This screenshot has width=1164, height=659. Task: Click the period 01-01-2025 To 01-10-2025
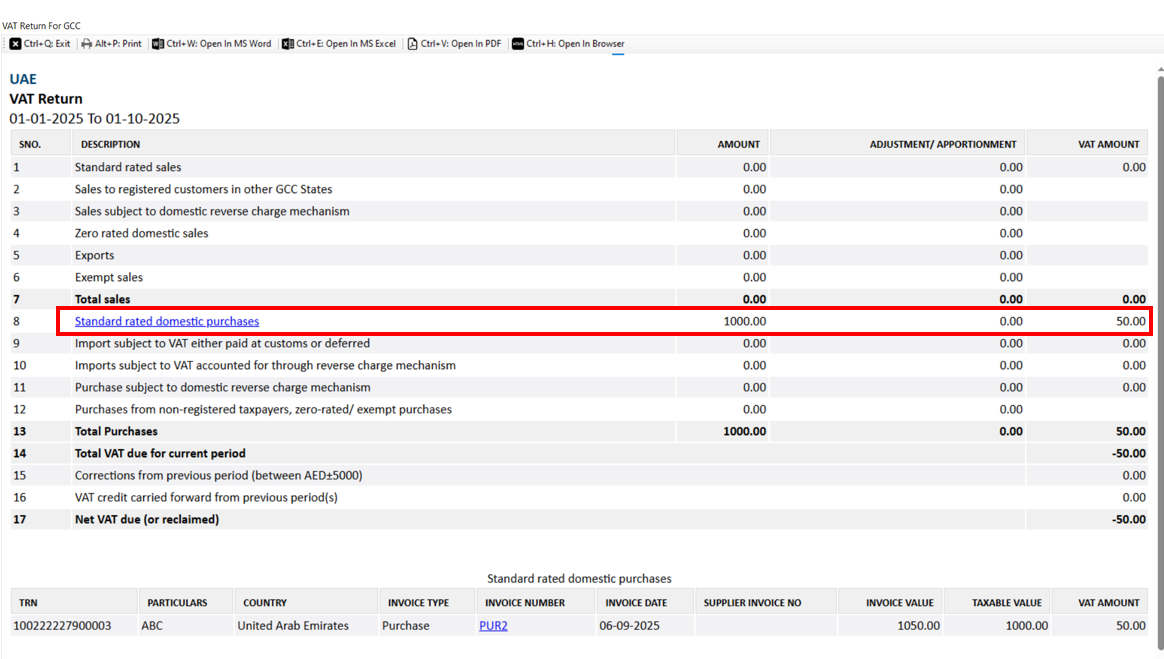pyautogui.click(x=94, y=119)
